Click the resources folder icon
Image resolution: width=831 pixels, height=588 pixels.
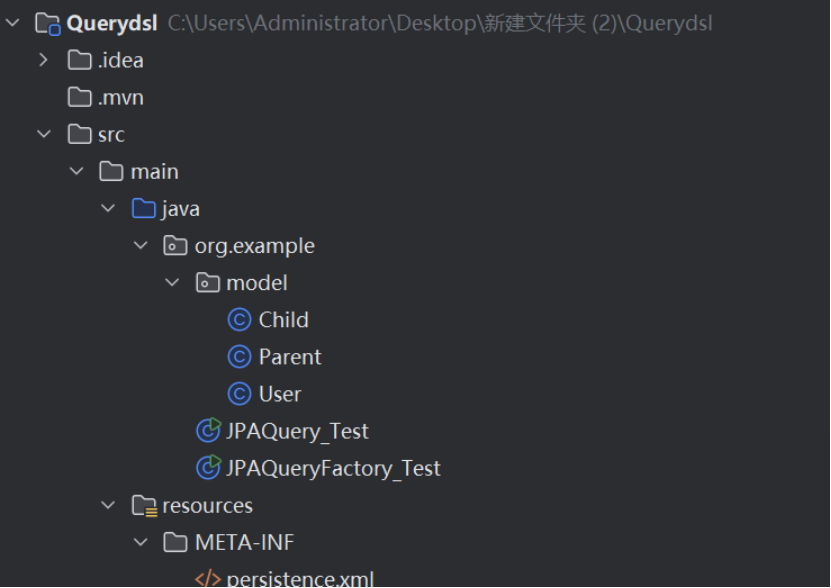pos(144,506)
